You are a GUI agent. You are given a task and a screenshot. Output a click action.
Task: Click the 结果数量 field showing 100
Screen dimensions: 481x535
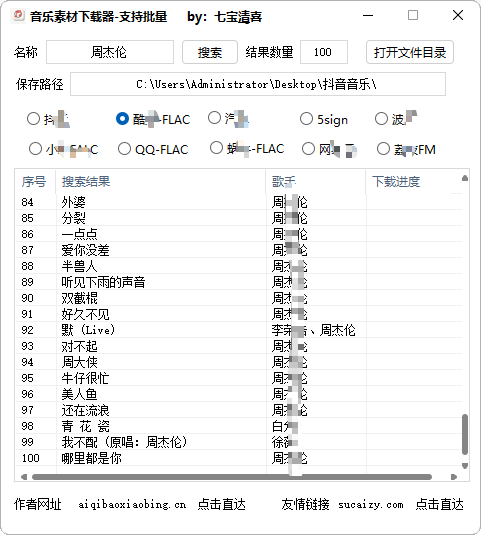[324, 52]
